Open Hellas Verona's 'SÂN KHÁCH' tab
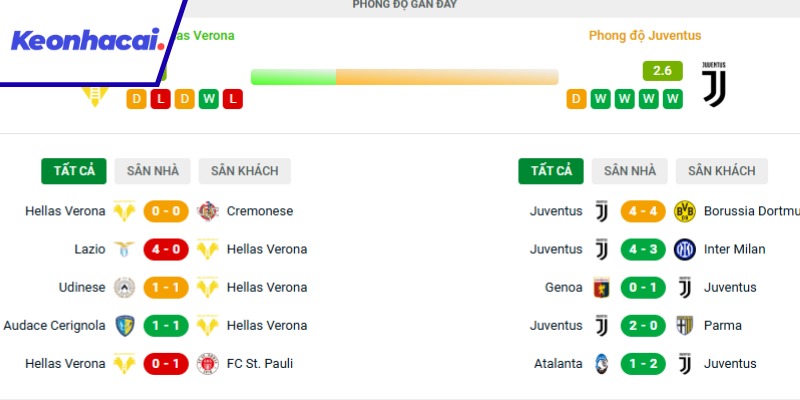The height and width of the screenshot is (400, 800). [x=244, y=171]
